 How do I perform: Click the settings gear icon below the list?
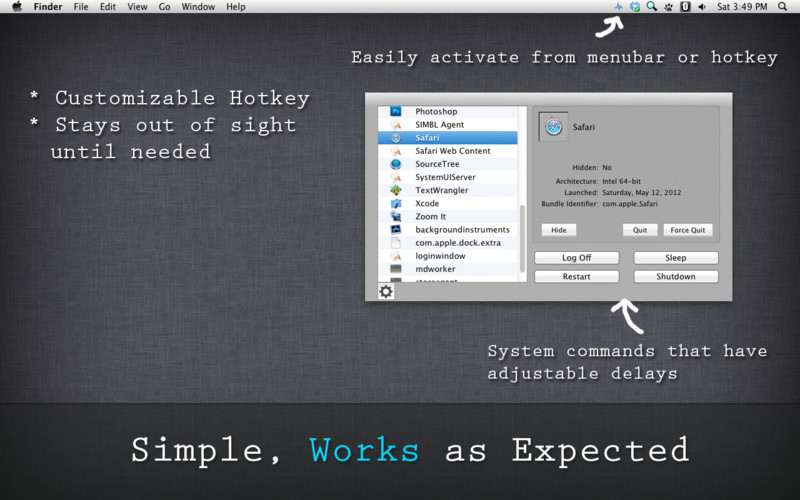point(386,291)
